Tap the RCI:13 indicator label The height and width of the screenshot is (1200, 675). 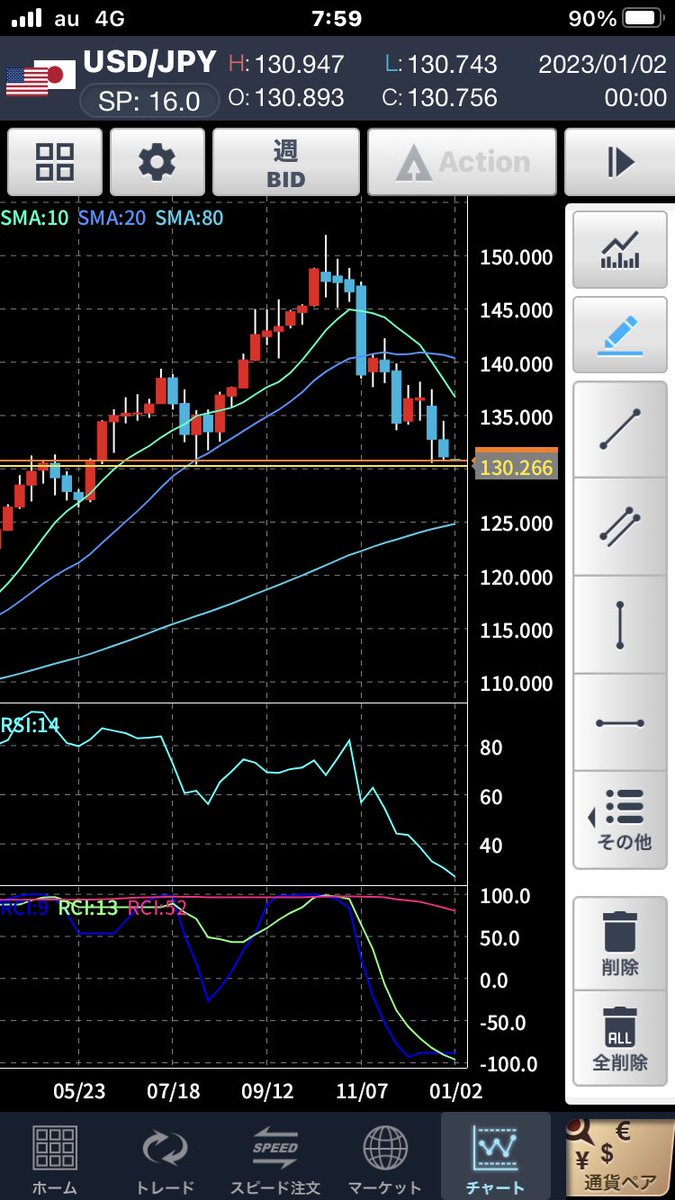(89, 908)
